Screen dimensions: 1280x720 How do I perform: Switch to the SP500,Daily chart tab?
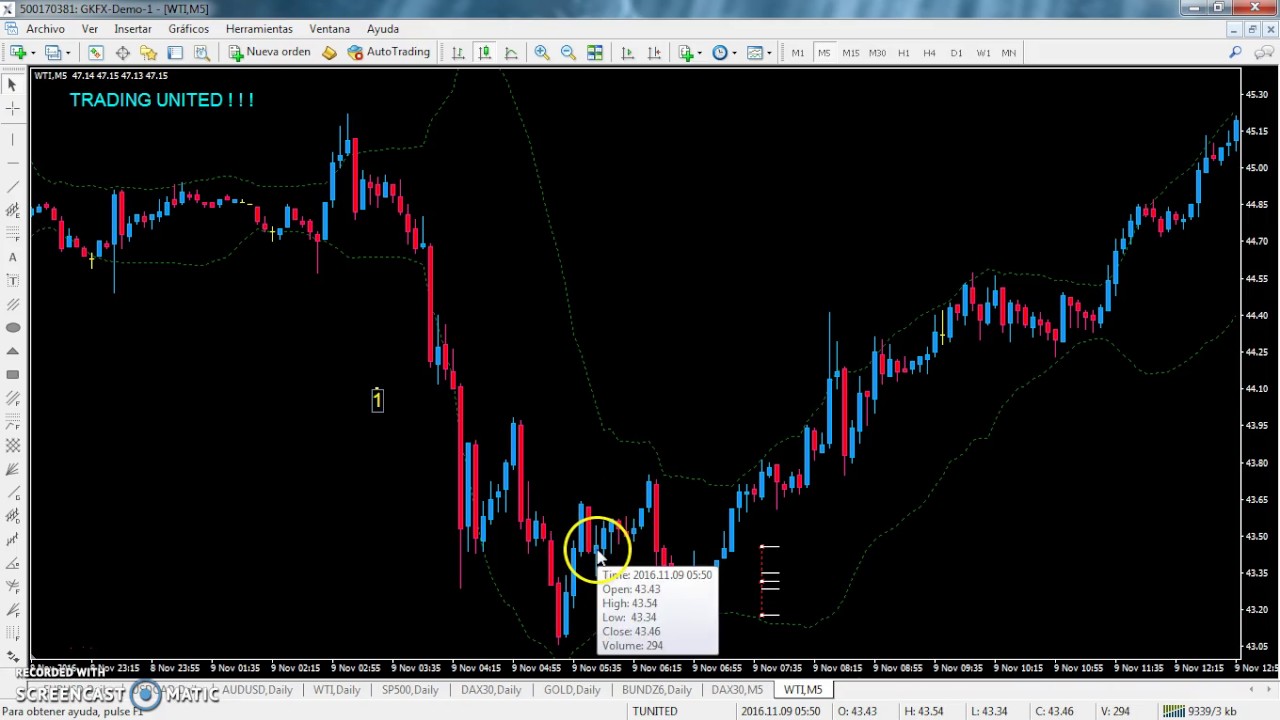(410, 690)
